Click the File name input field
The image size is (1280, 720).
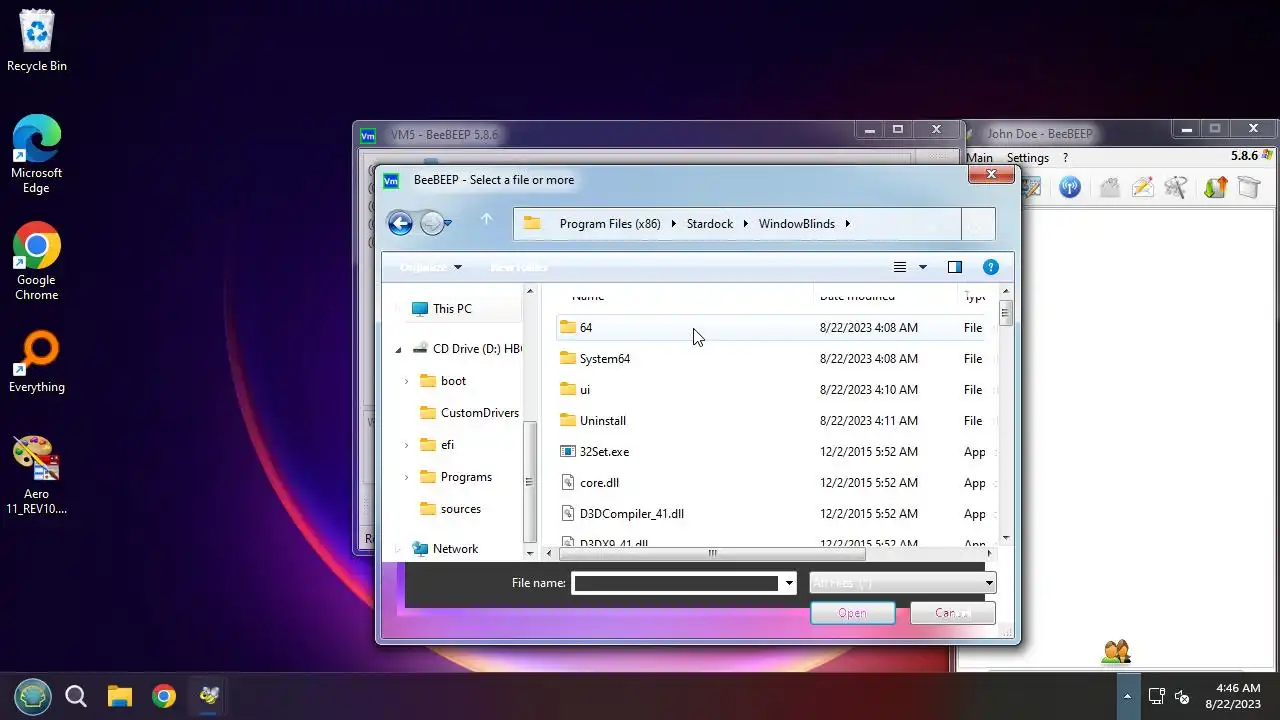click(676, 583)
